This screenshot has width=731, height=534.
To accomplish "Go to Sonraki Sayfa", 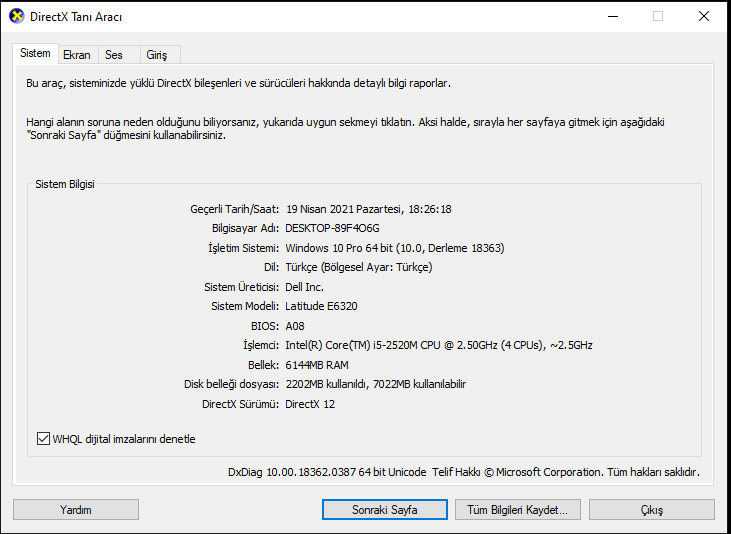I will (x=385, y=510).
